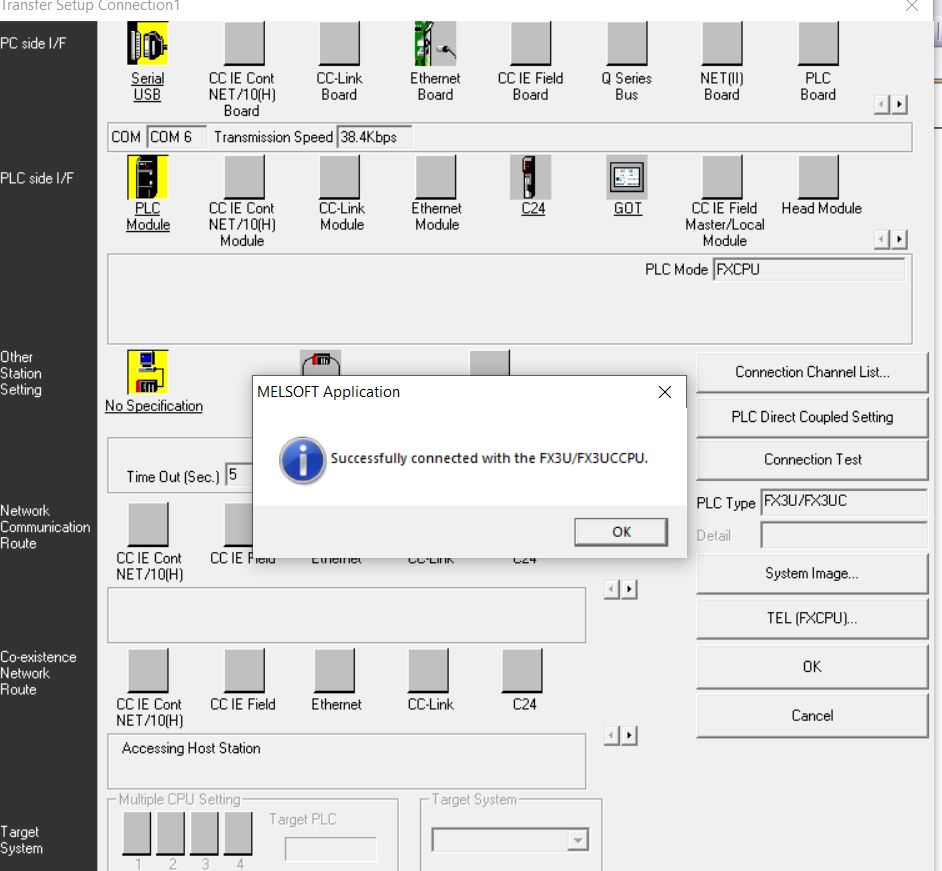This screenshot has height=871, width=942.
Task: Close the MELSOFT Application dialog
Action: point(665,393)
